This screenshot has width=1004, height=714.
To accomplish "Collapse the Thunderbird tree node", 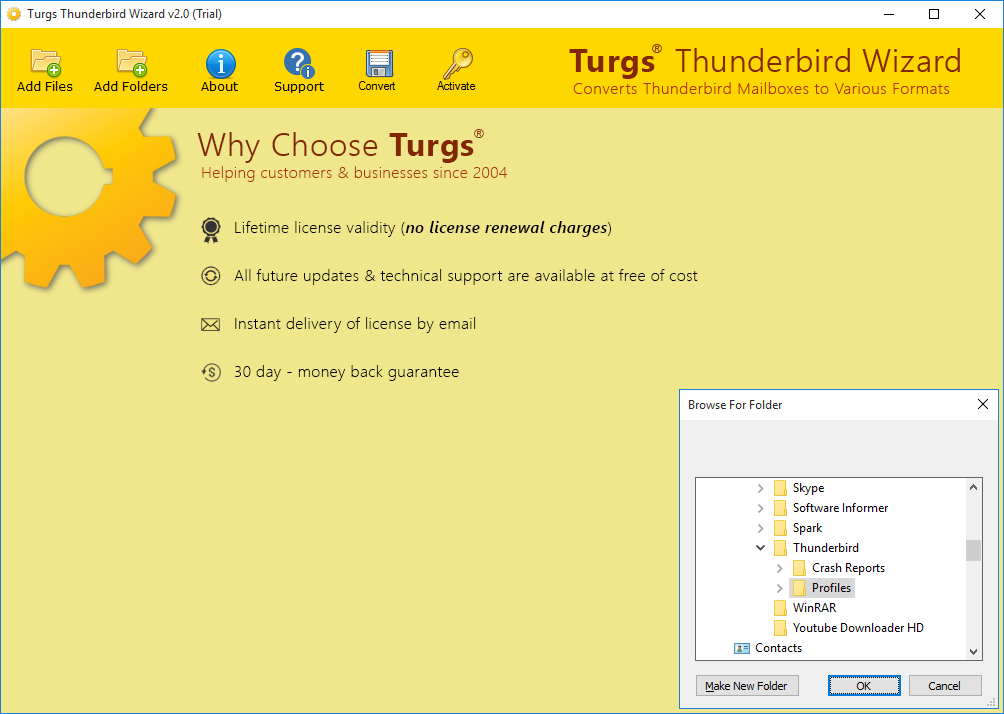I will coord(760,548).
